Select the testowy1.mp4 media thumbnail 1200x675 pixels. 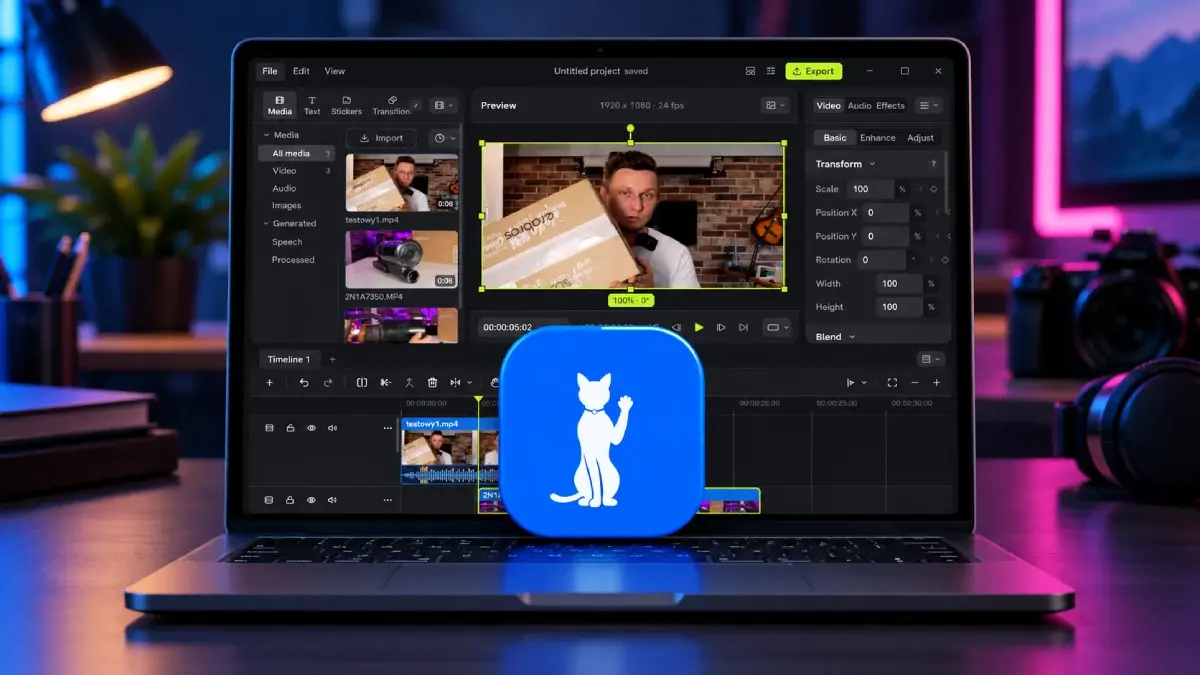click(402, 183)
